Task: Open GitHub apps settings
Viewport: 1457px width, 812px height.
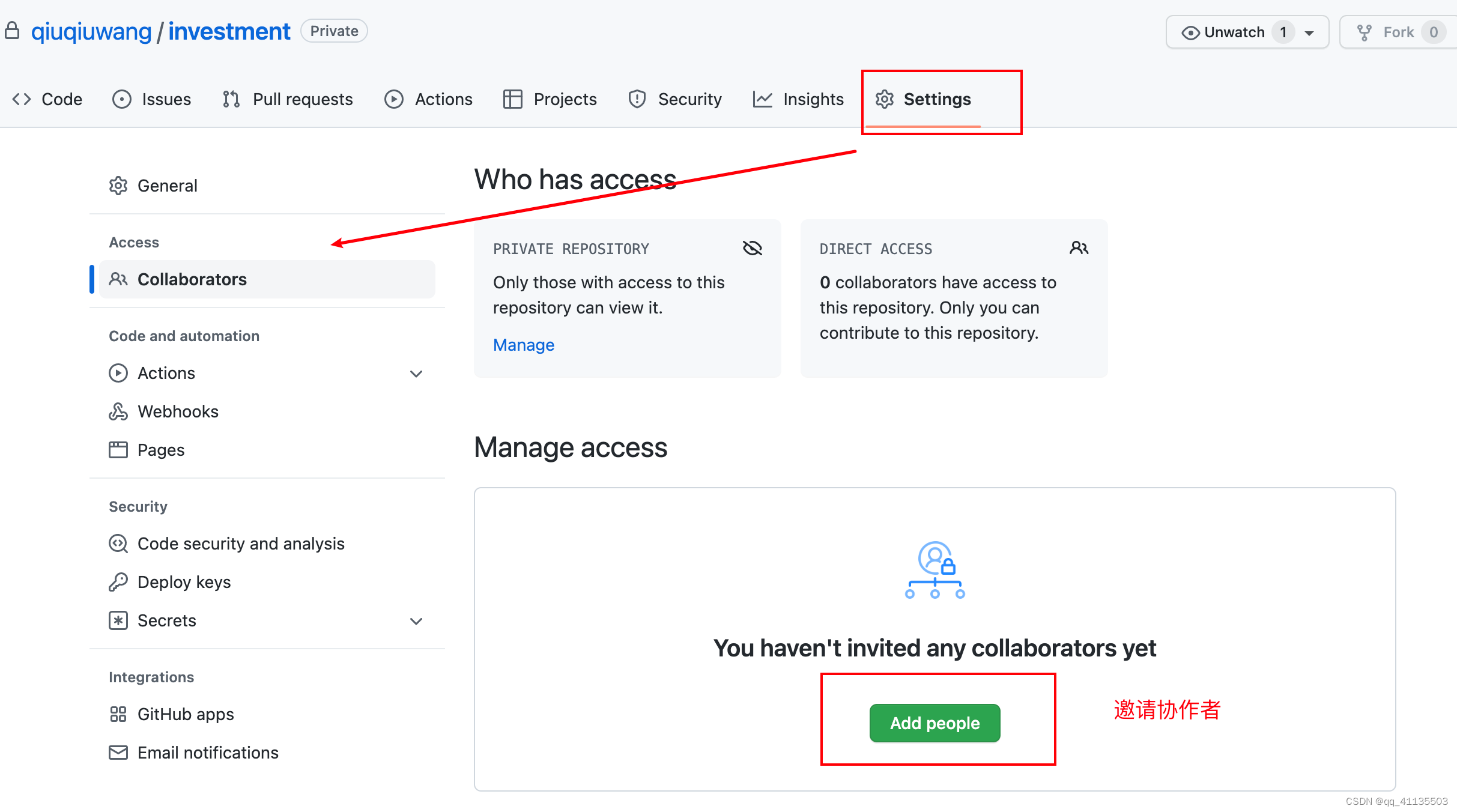Action: click(267, 714)
